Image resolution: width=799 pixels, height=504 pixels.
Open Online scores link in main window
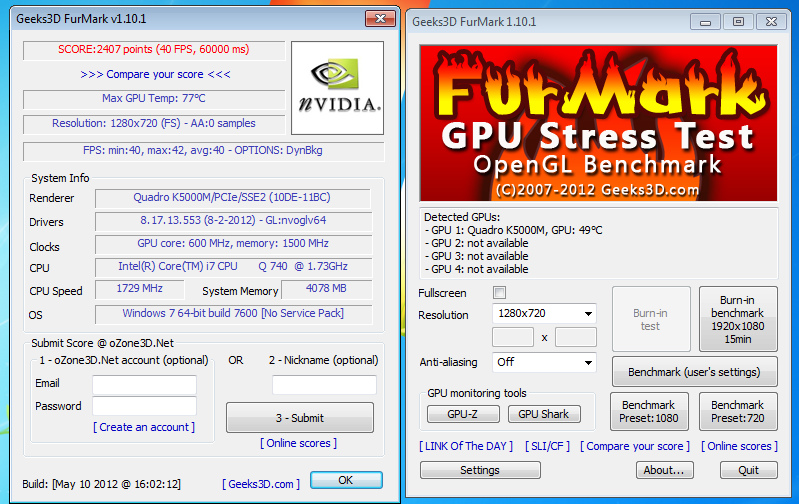(x=739, y=446)
